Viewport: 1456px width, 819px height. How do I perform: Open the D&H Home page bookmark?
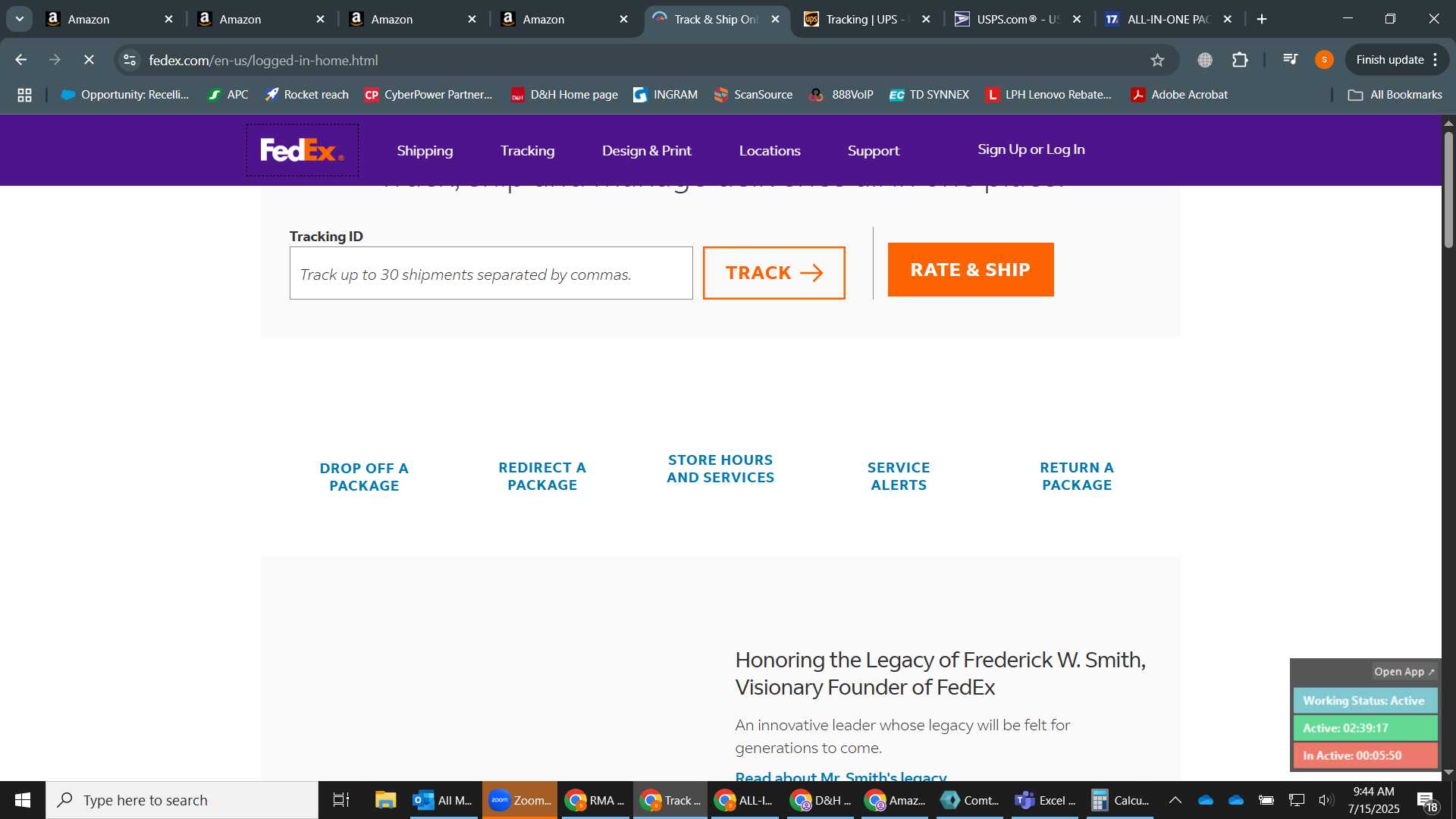point(565,95)
